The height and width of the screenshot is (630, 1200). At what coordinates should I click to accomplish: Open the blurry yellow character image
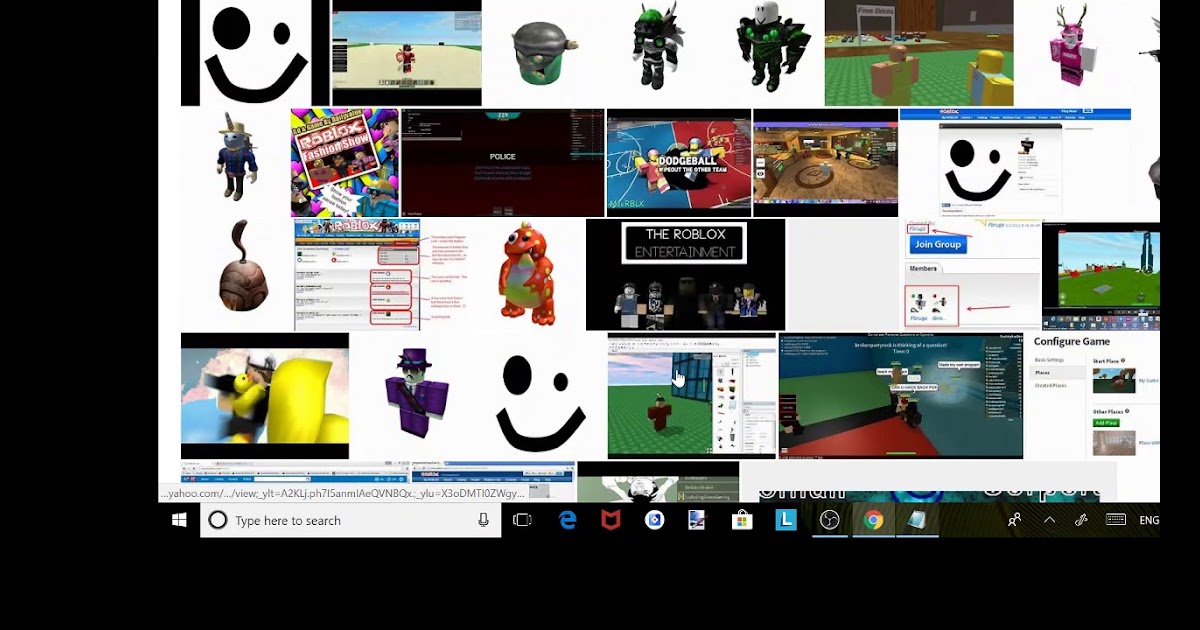point(265,396)
